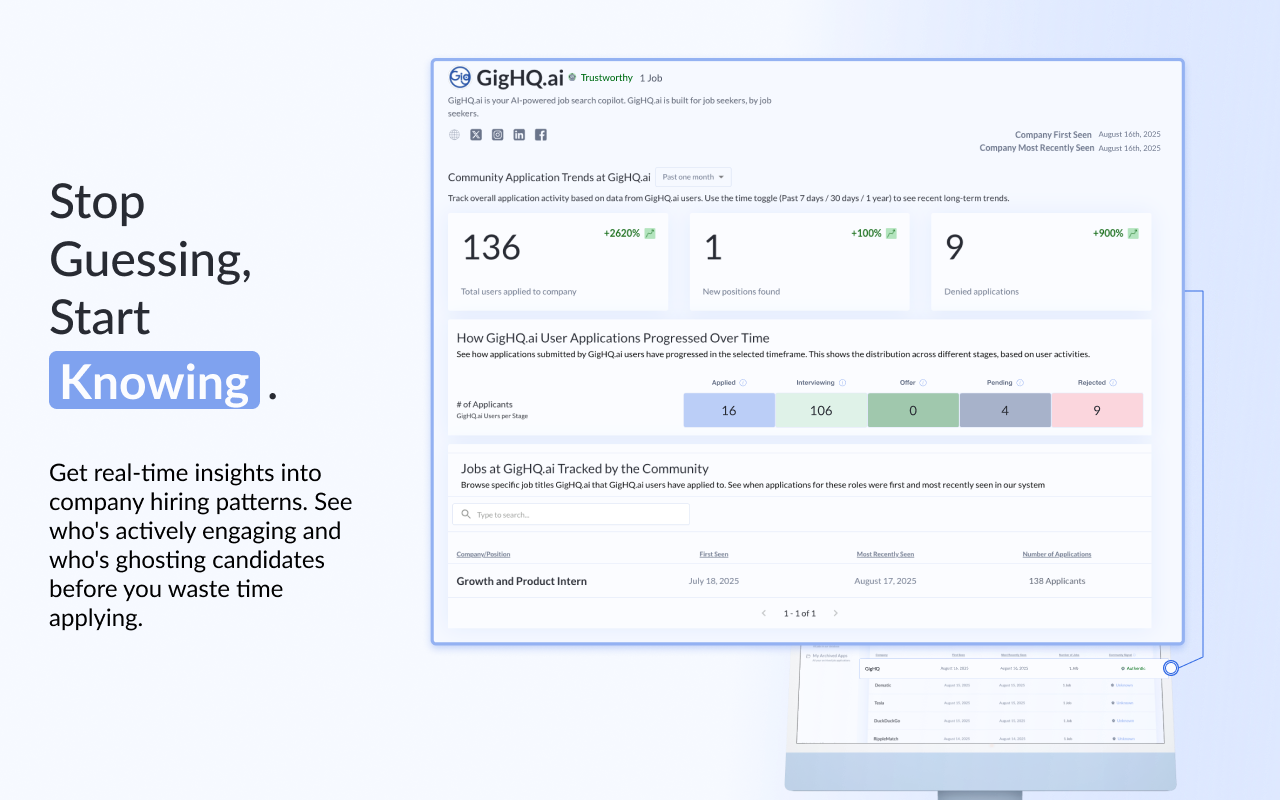Screen dimensions: 1280x800
Task: Click the Authentic badge in the GigHQ row
Action: tap(1132, 668)
